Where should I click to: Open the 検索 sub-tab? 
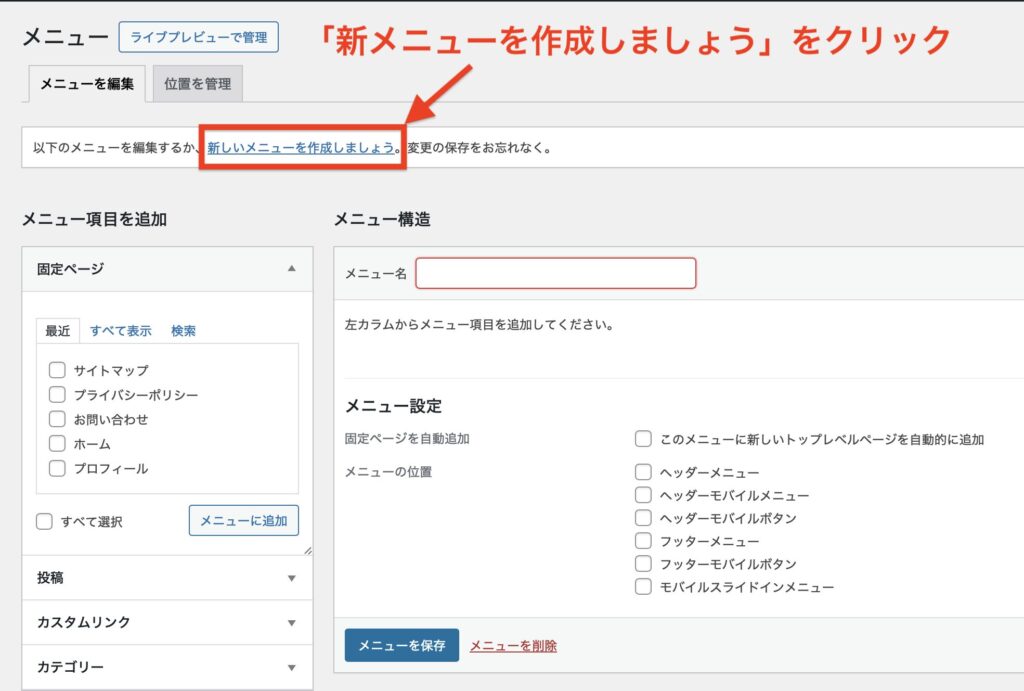point(183,331)
